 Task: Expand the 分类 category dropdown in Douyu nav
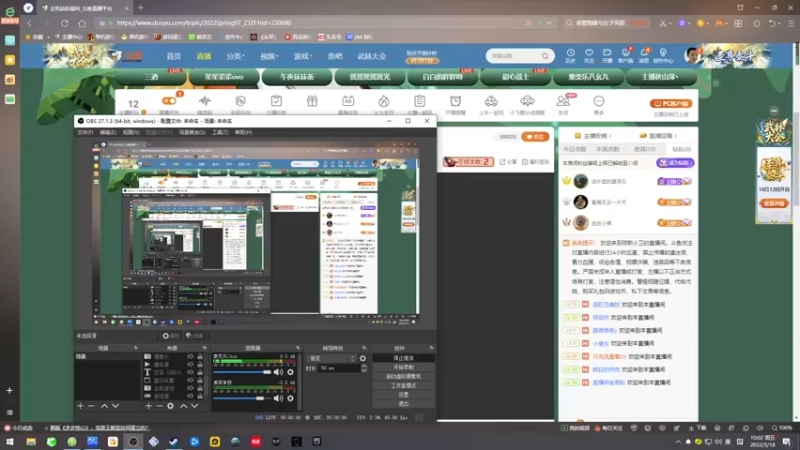[235, 56]
